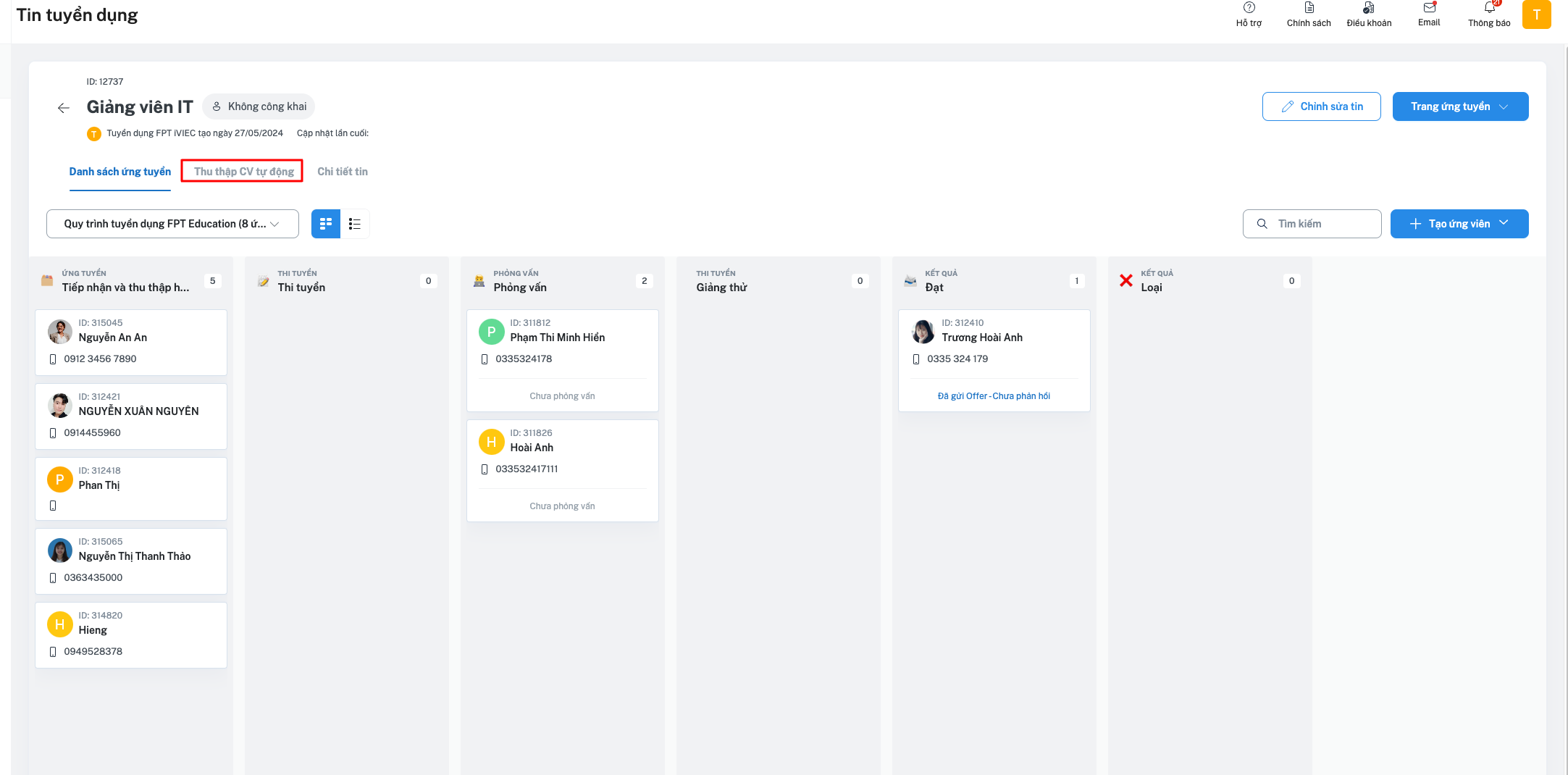1568x775 pixels.
Task: Open Điều khoản terms icon
Action: 1368,9
